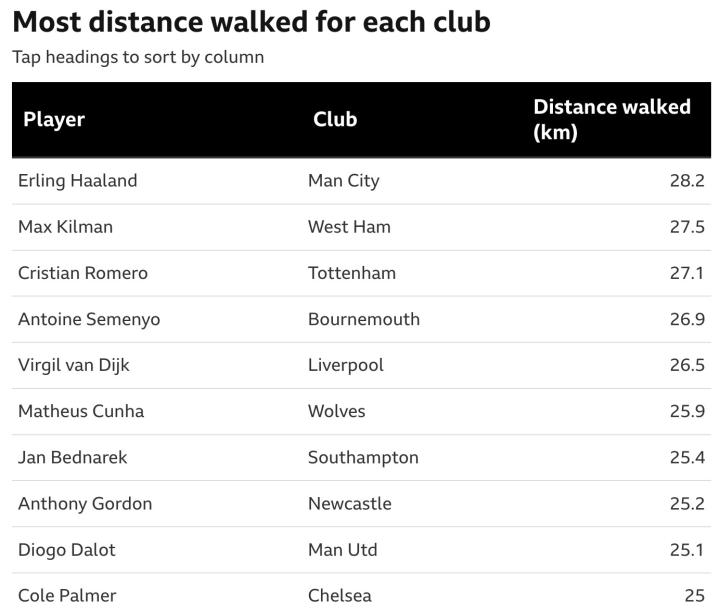Click the 28.2 distance value
The image size is (720, 615).
pos(687,181)
